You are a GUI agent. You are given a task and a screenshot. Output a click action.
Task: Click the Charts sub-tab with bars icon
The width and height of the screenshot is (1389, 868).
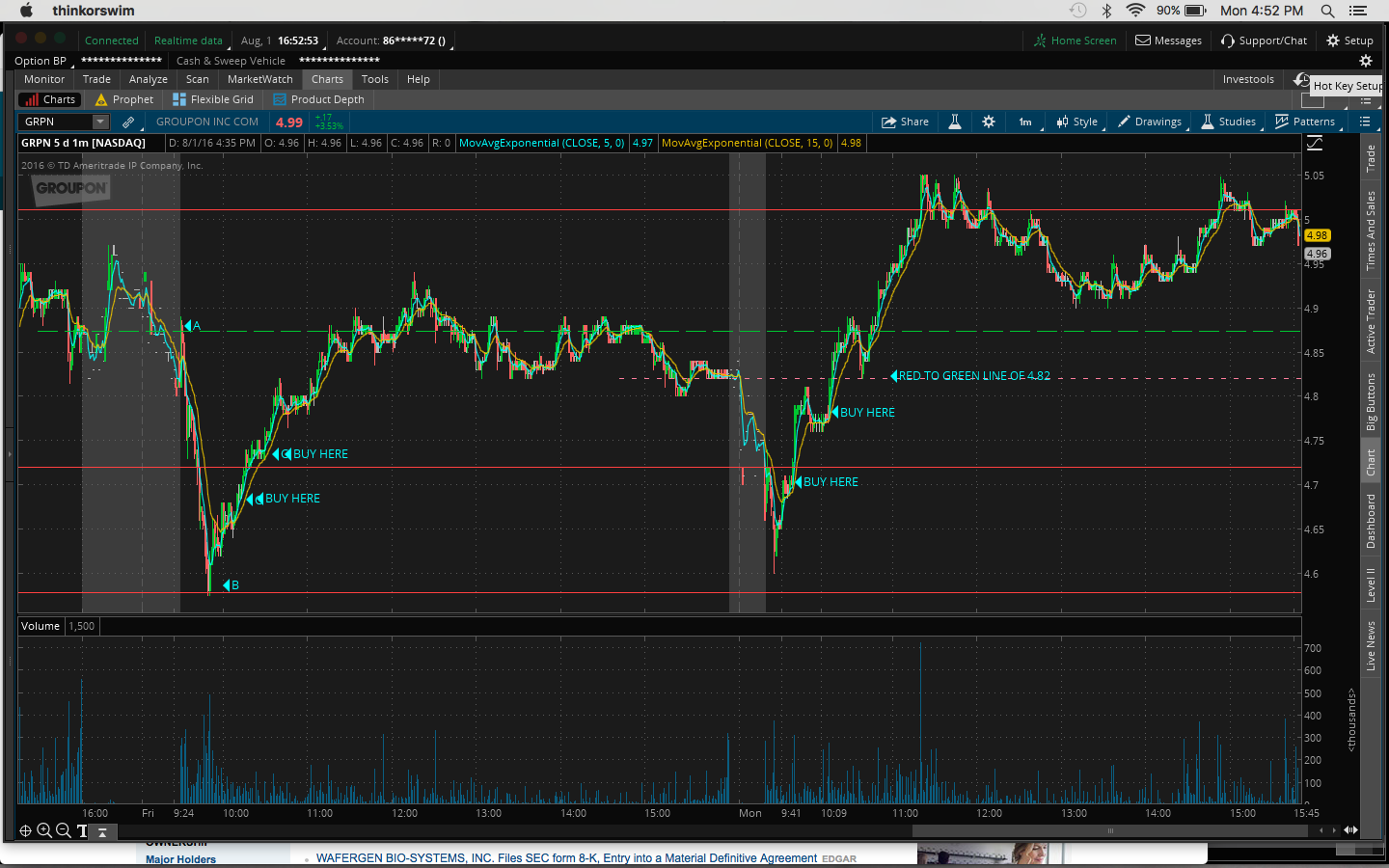click(x=50, y=99)
